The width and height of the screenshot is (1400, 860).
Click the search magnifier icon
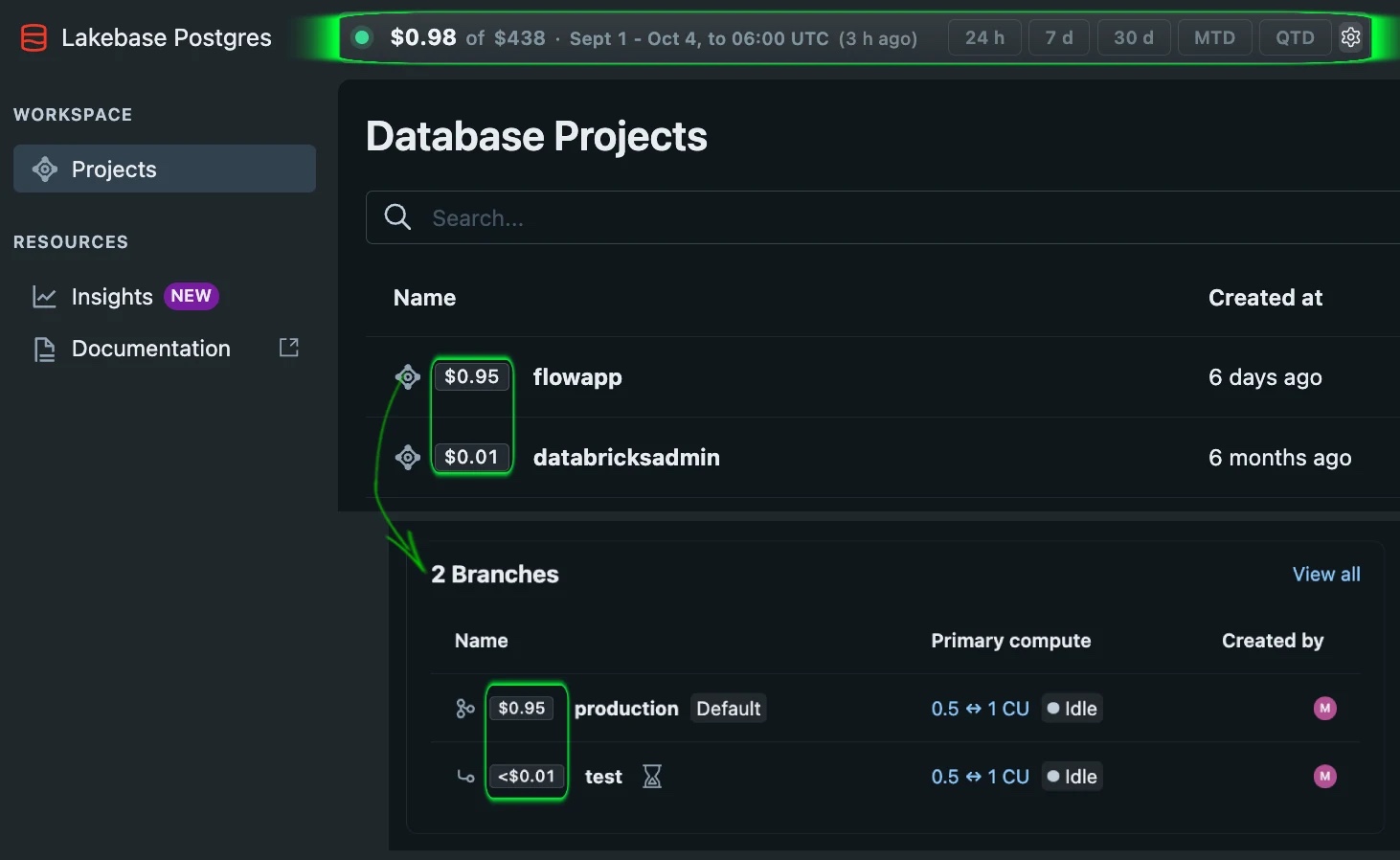pos(397,217)
